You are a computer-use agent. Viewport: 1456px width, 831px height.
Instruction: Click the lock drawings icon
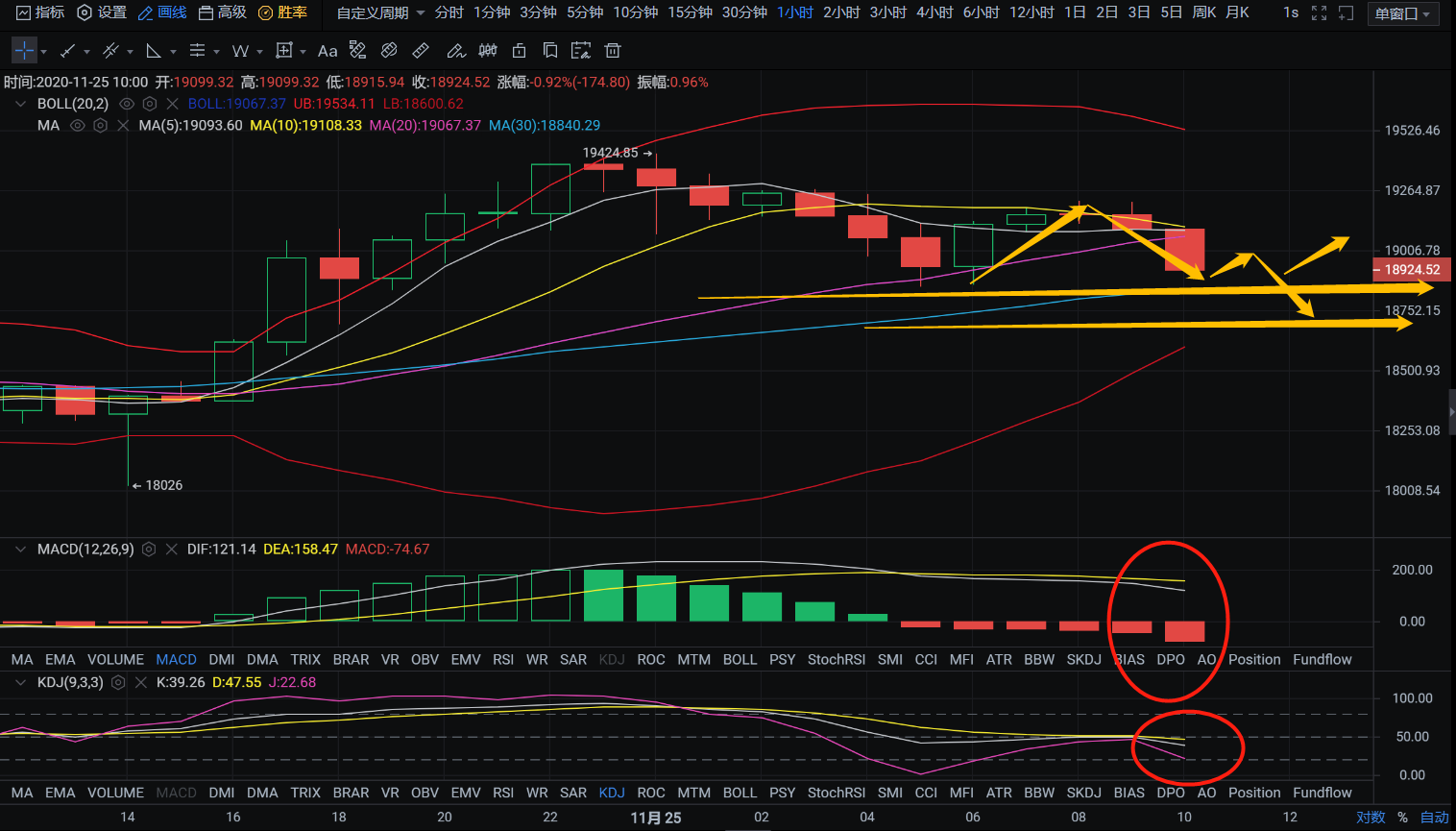pyautogui.click(x=519, y=50)
